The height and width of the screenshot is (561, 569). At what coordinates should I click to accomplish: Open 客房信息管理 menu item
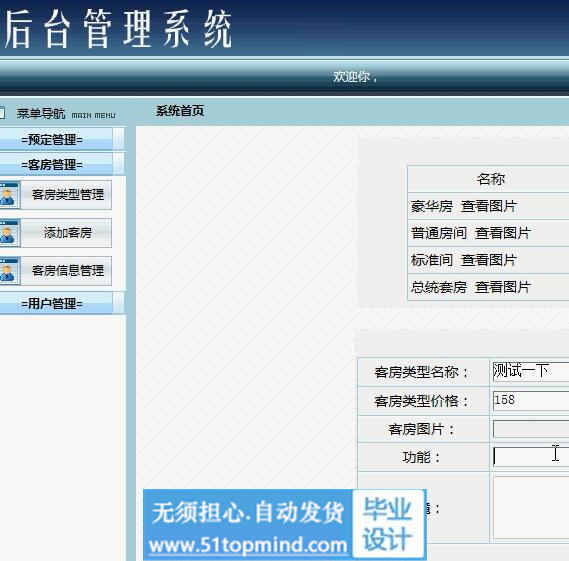(67, 271)
